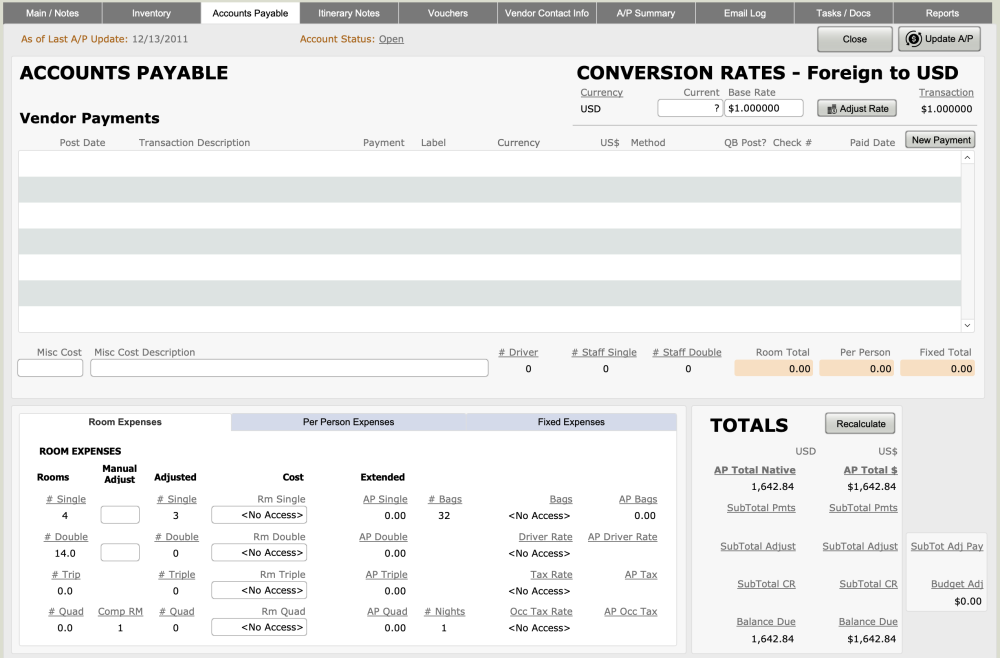The image size is (1000, 658).
Task: Click the Update A/P dollar icon
Action: (913, 39)
